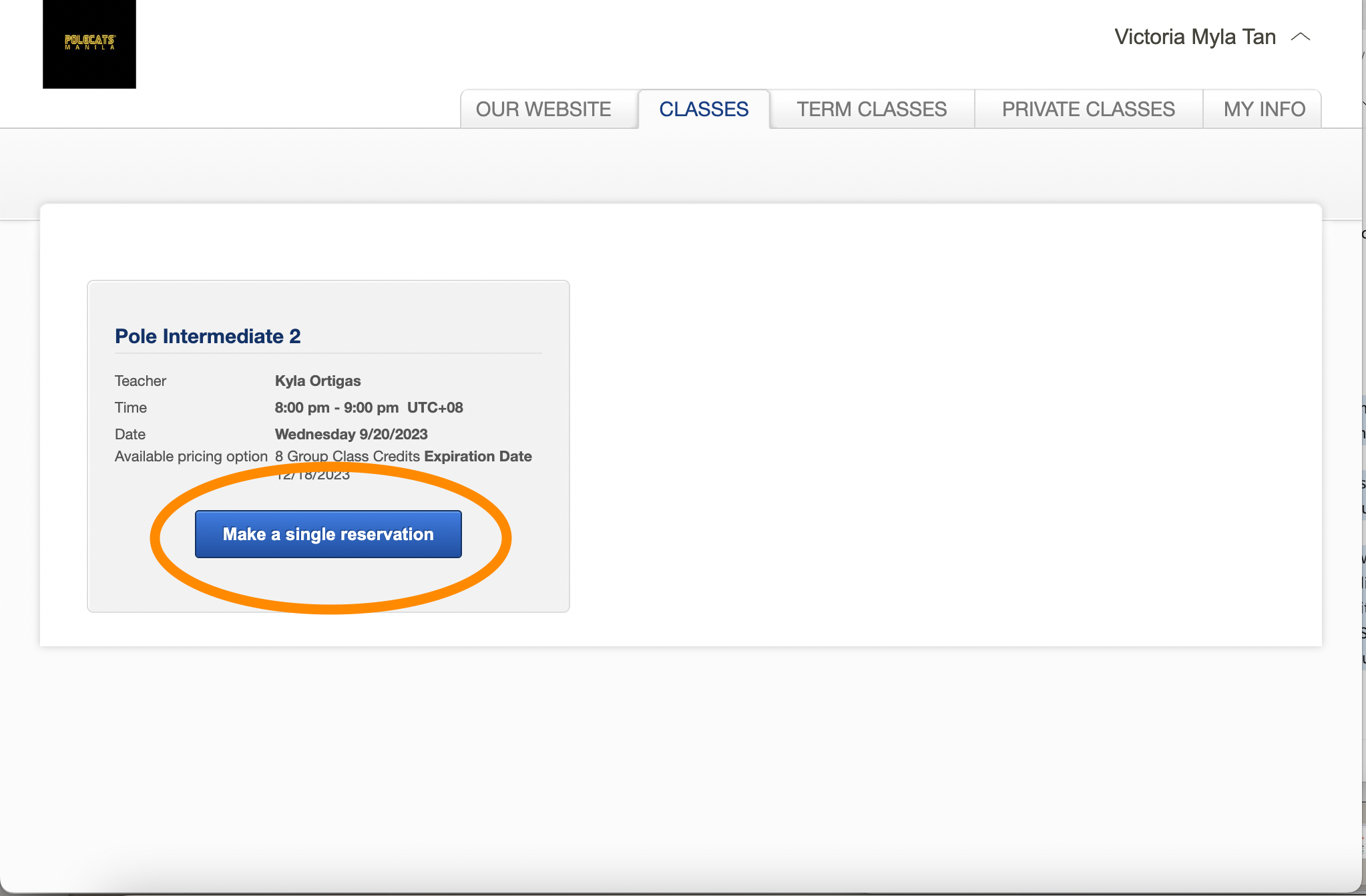Image resolution: width=1366 pixels, height=896 pixels.
Task: Click the 12/18/2023 expiration date text
Action: (x=313, y=475)
